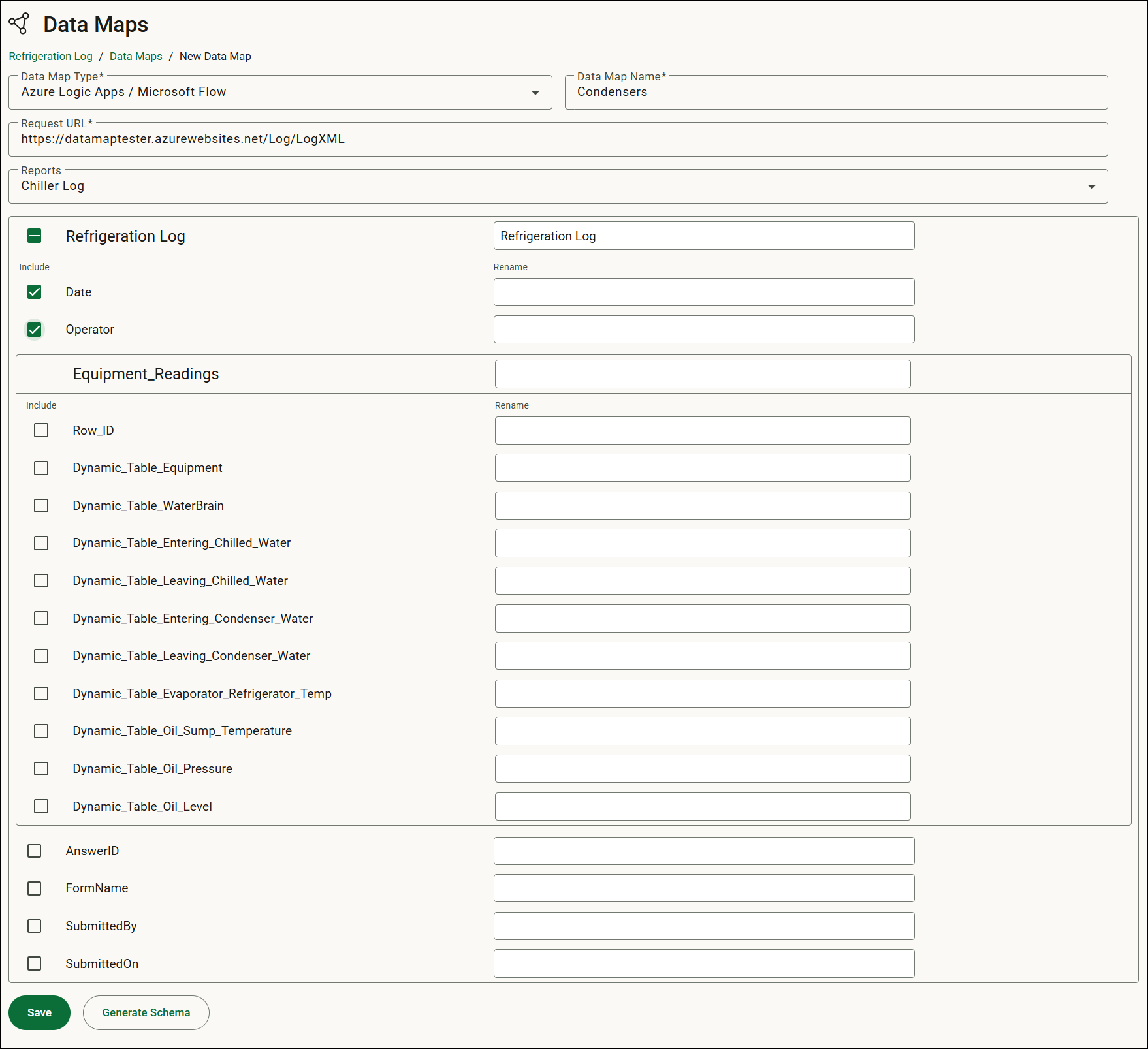This screenshot has width=1148, height=1049.
Task: Enable the Row_ID include checkbox
Action: pos(41,430)
